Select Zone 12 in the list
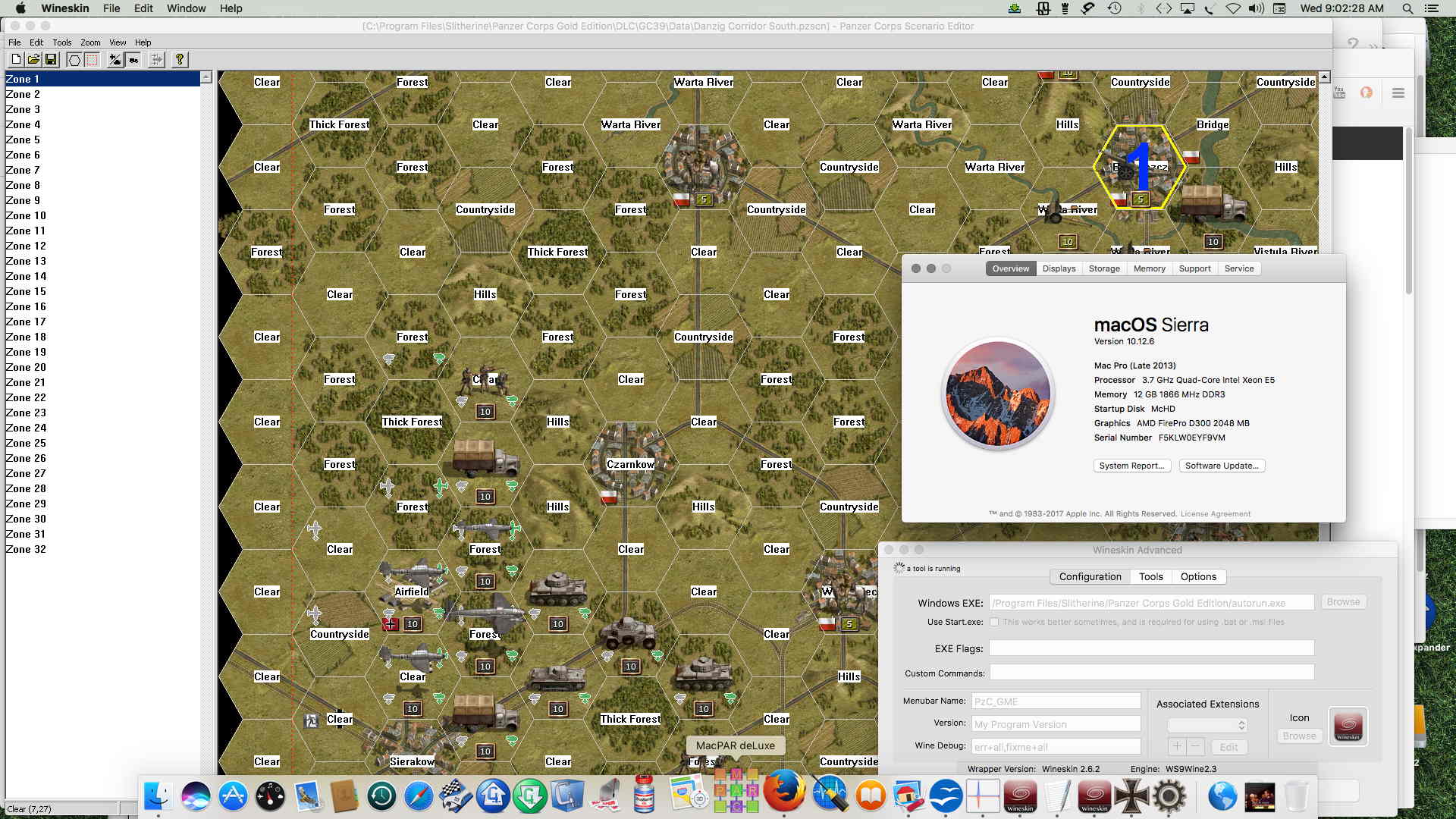 (26, 246)
